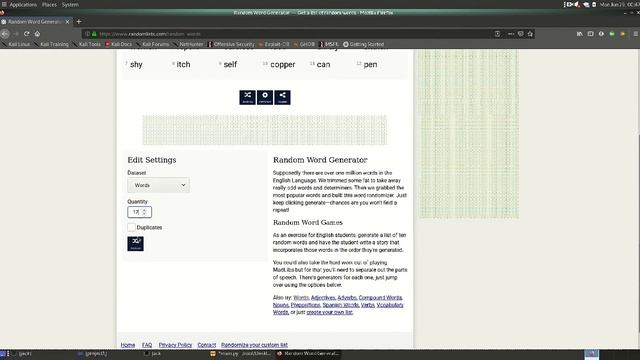Open the MSFU bookmark
The image size is (640, 360).
329,44
